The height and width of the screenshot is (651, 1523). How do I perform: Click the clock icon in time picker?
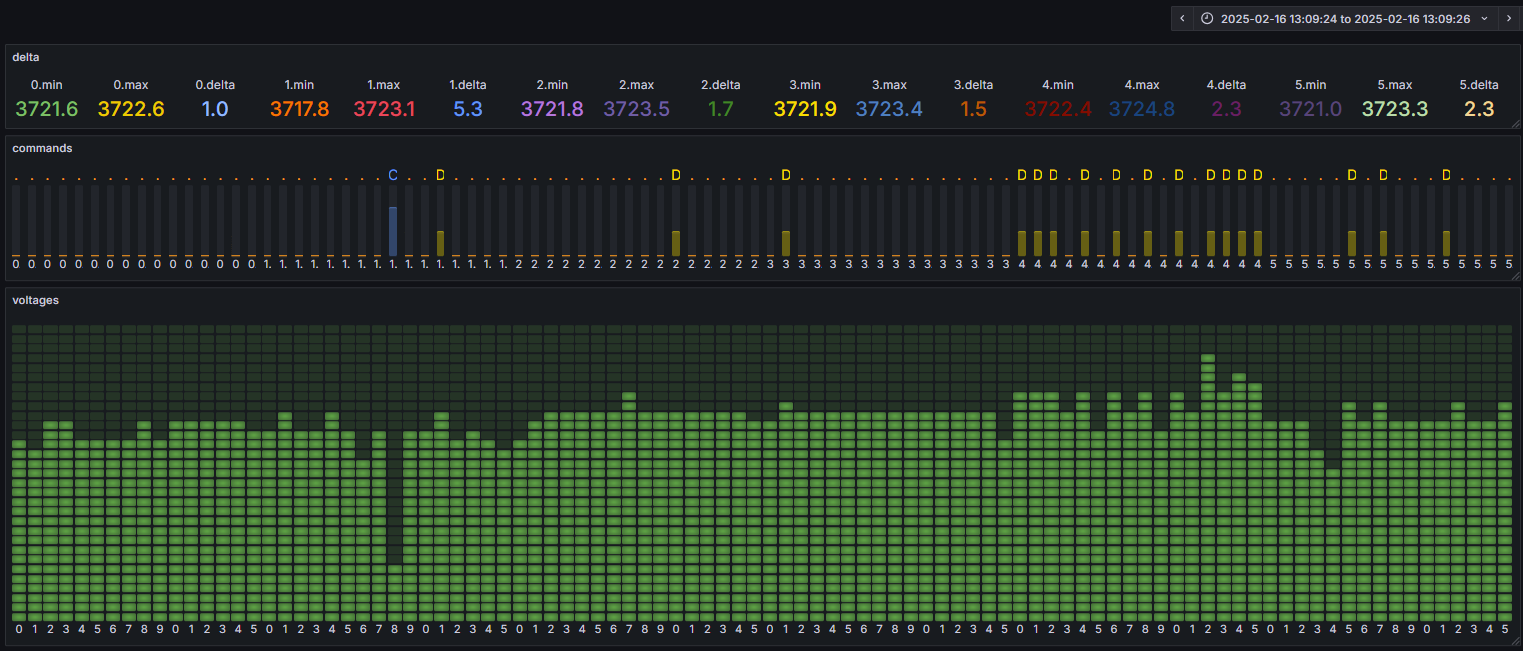(1207, 19)
